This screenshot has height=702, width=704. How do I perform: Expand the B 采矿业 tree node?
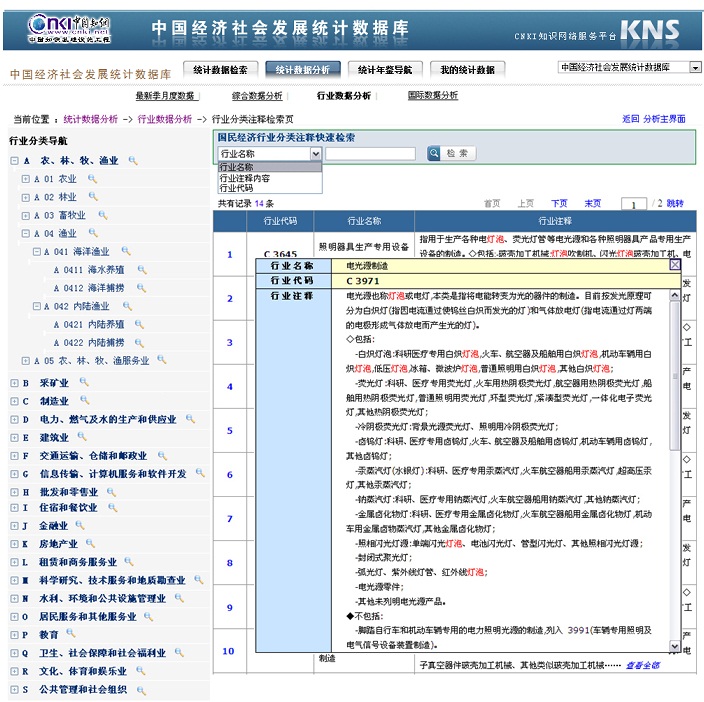[13, 383]
